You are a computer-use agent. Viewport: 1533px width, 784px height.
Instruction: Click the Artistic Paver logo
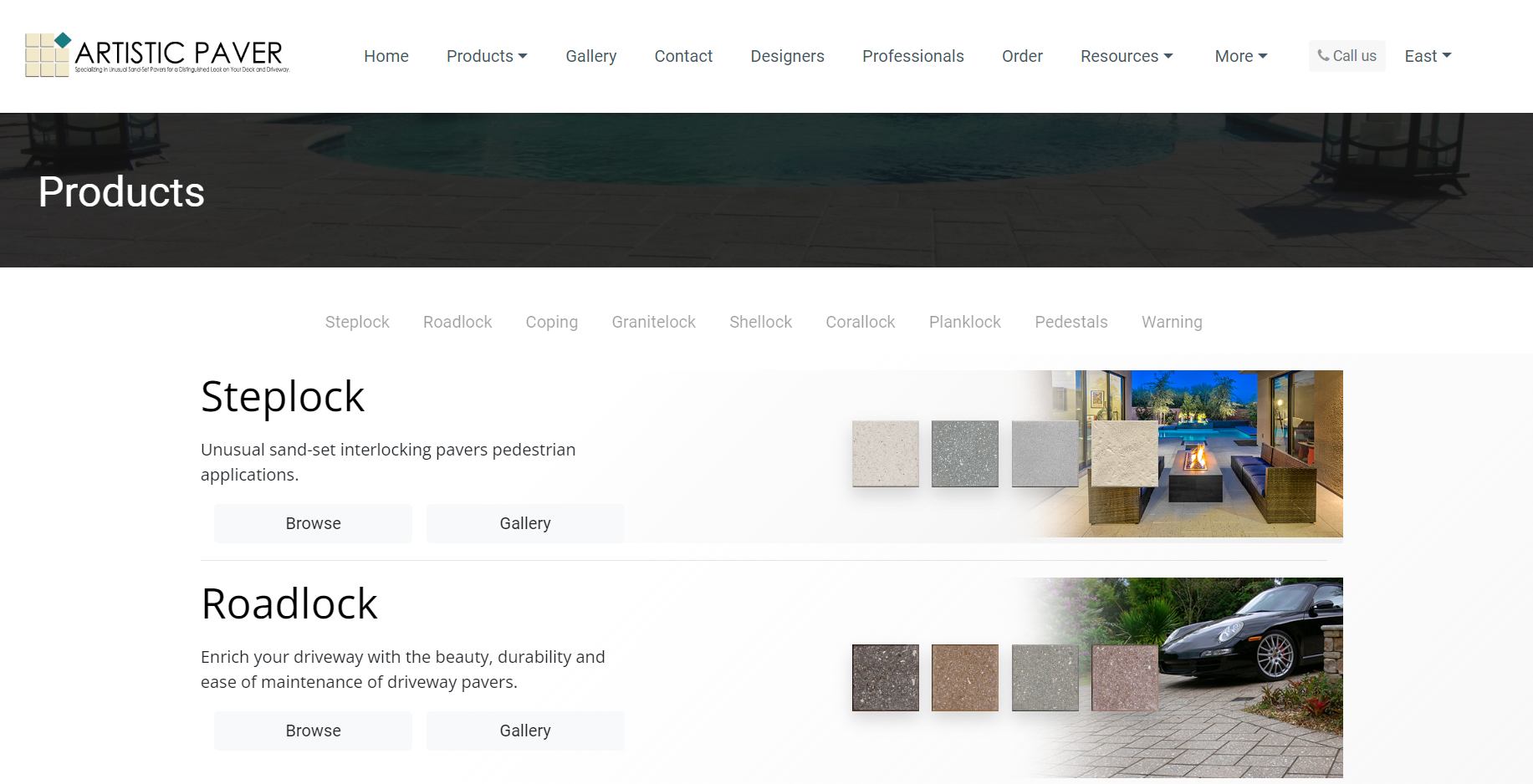157,55
